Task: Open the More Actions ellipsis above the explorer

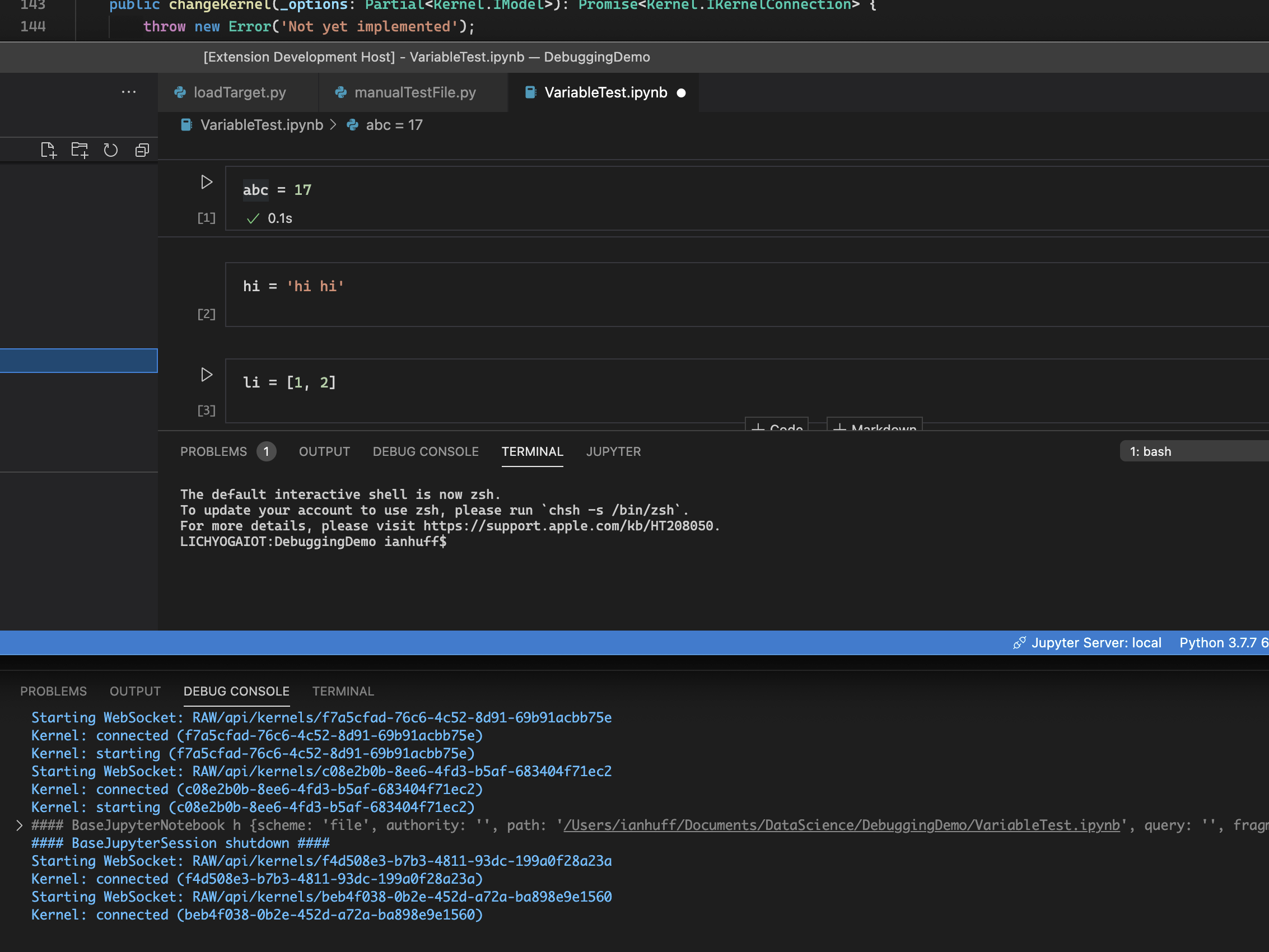Action: point(128,92)
